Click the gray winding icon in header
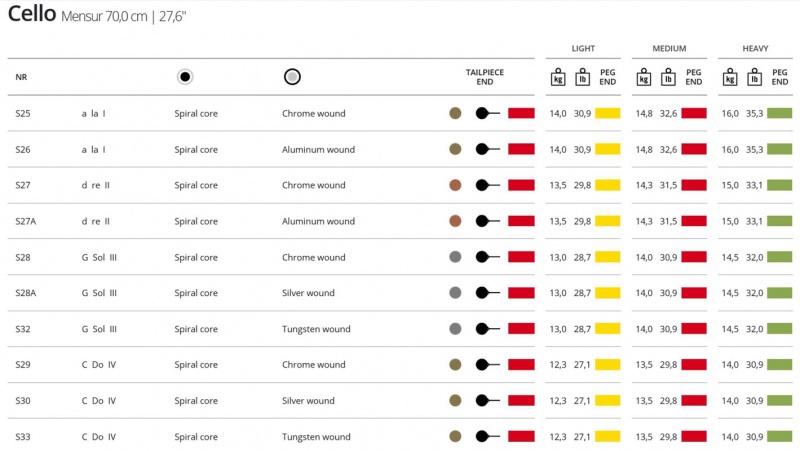This screenshot has width=800, height=451. point(292,77)
